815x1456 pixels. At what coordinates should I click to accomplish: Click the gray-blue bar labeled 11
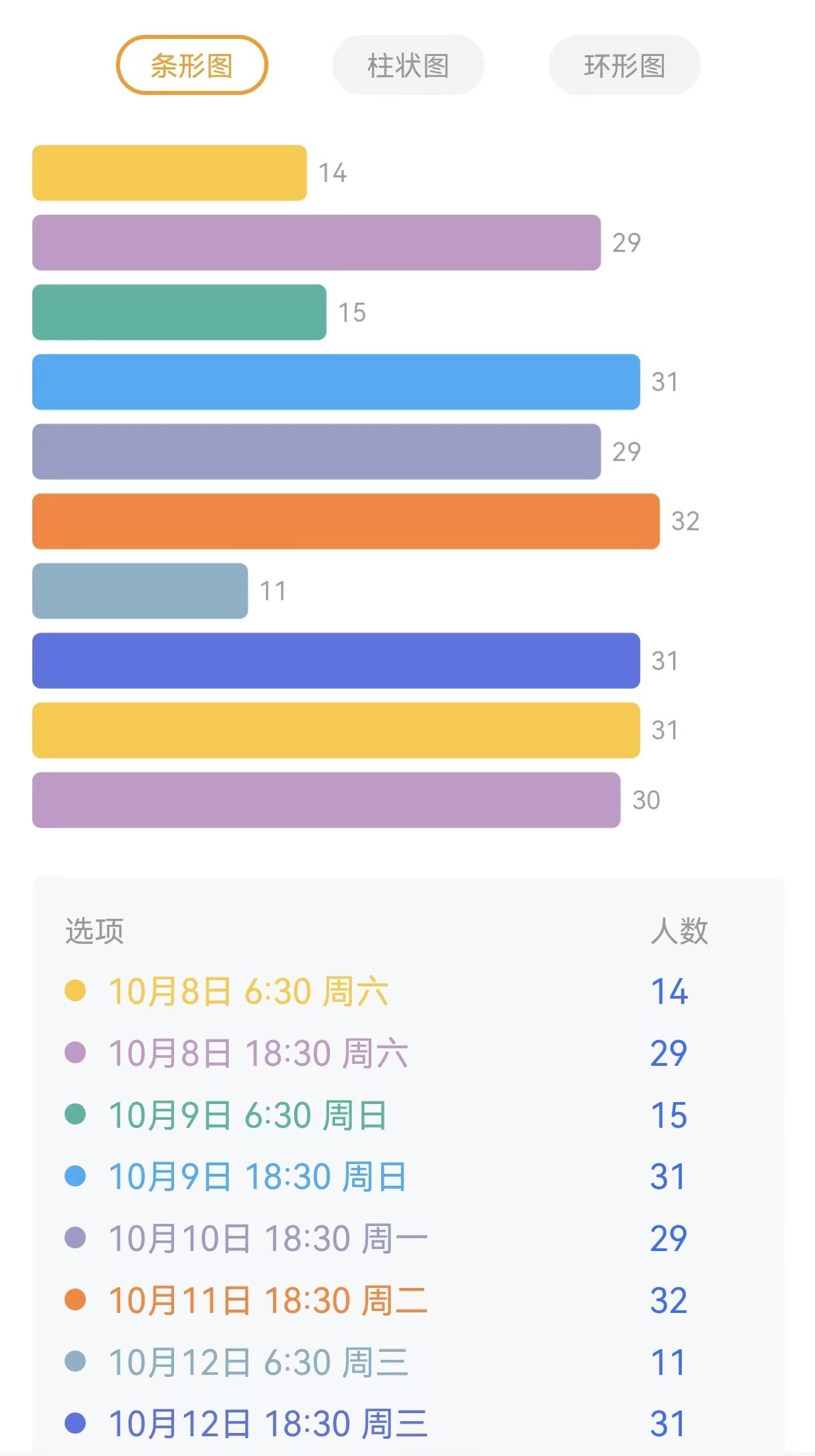tap(140, 591)
